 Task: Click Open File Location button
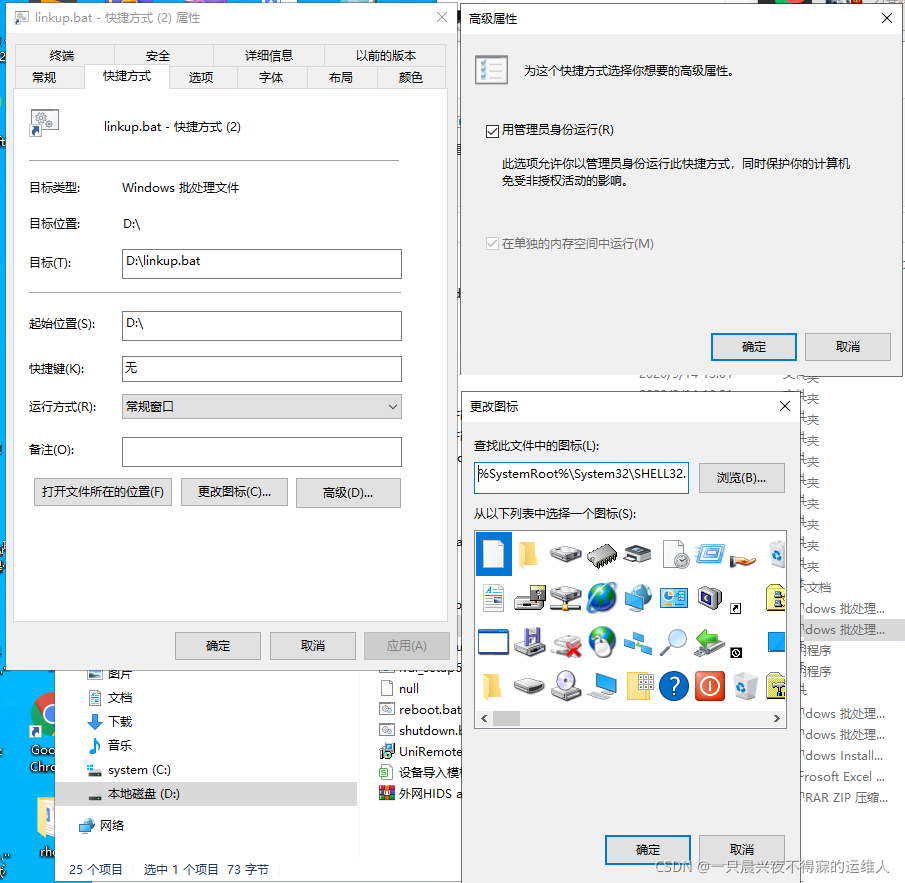pos(103,492)
